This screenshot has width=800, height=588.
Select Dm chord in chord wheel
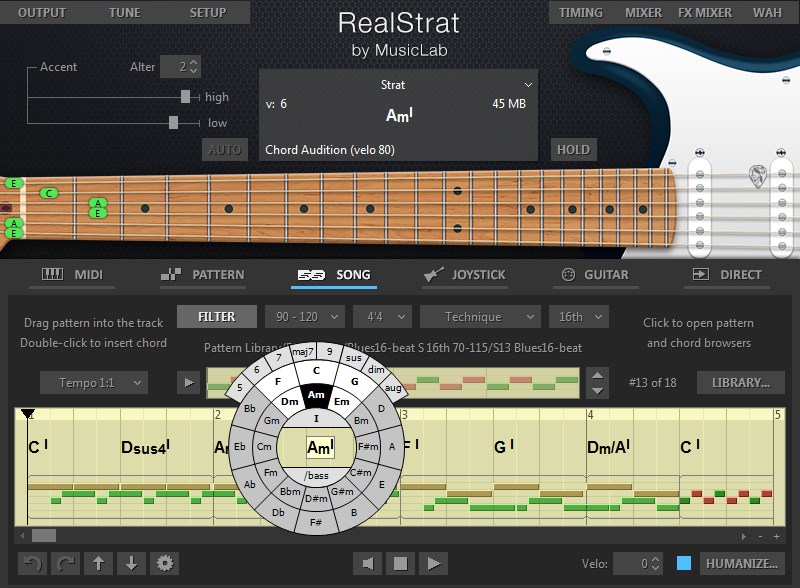pyautogui.click(x=289, y=402)
